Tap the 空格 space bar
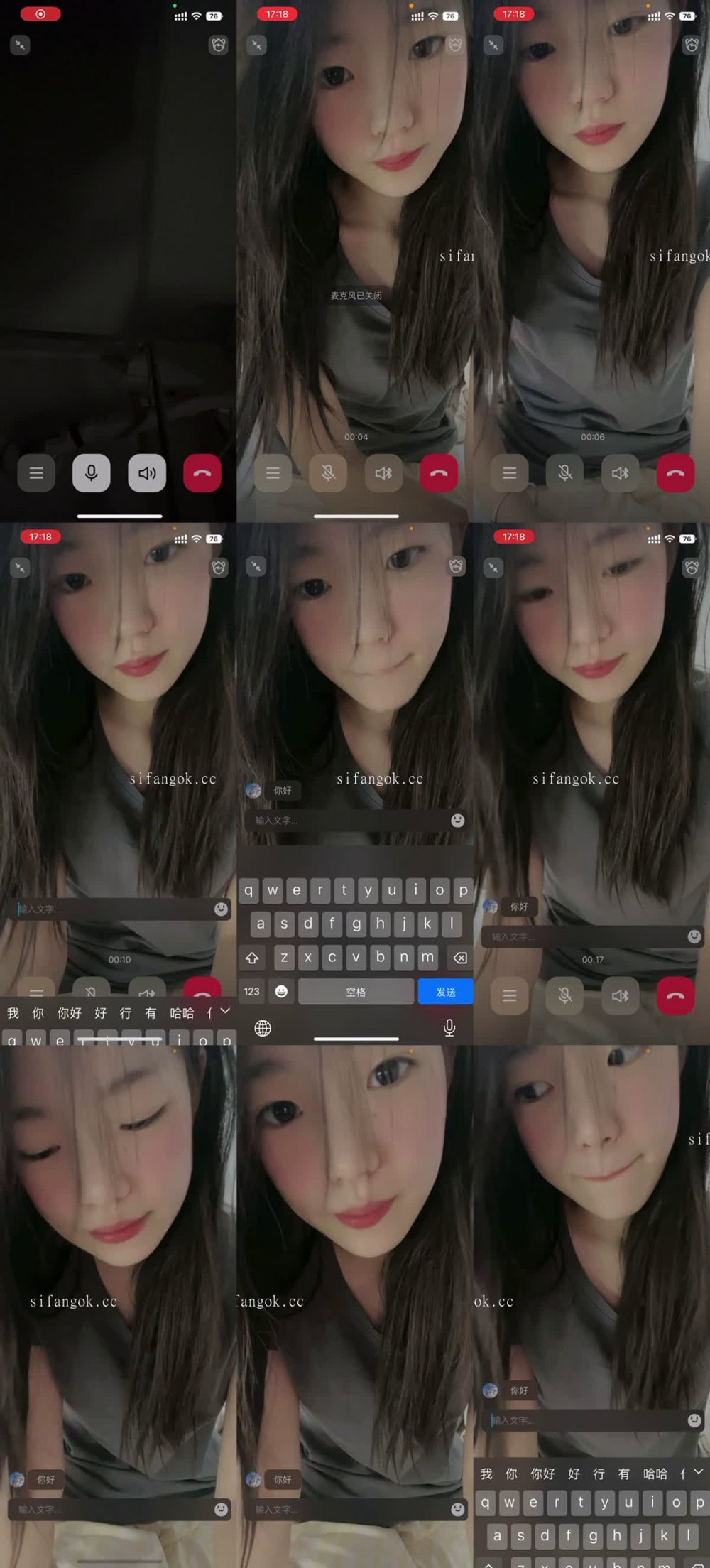This screenshot has width=710, height=1568. pos(356,991)
